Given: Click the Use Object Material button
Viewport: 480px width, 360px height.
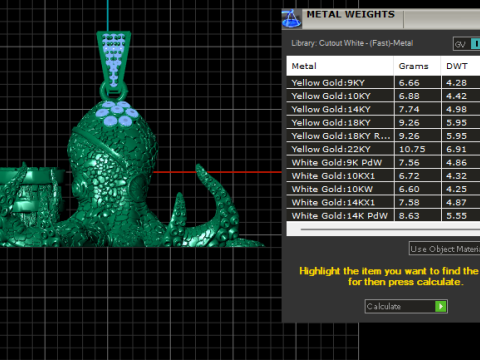Looking at the screenshot, I should [445, 249].
